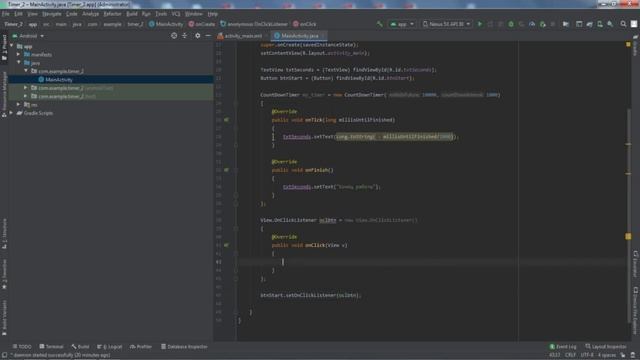Open the File menu
The height and width of the screenshot is (360, 640).
[x=6, y=14]
